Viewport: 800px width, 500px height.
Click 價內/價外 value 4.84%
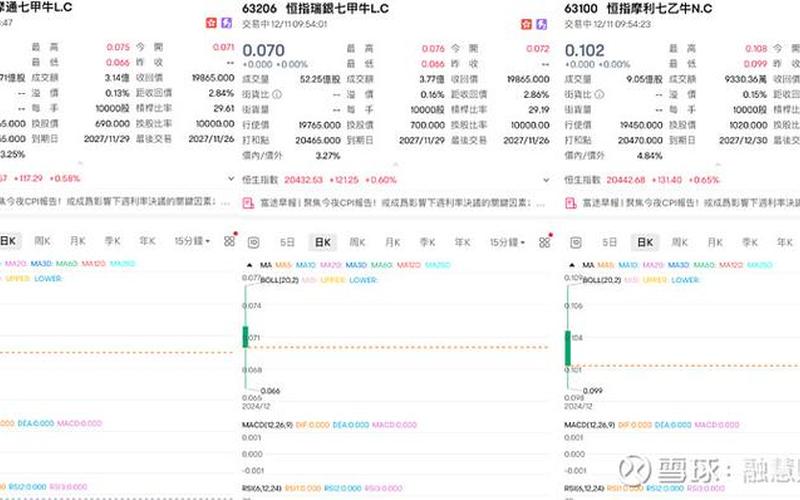point(649,156)
